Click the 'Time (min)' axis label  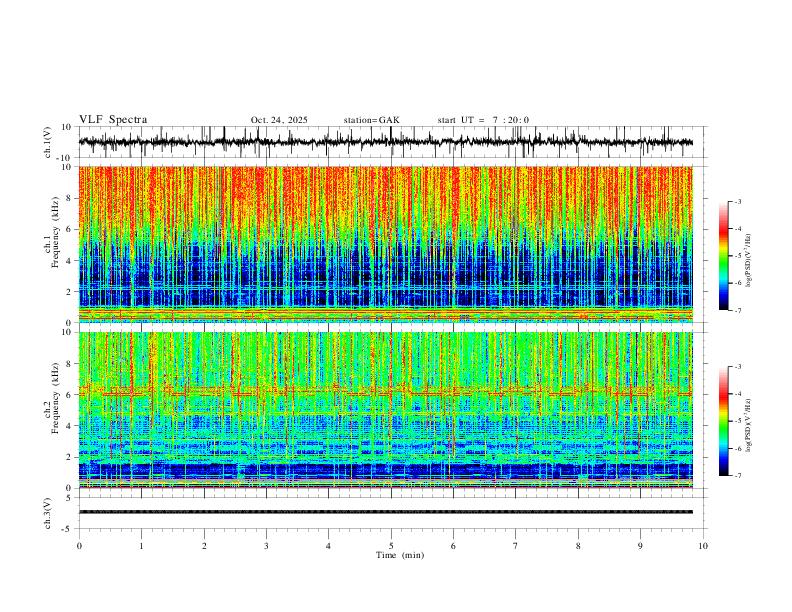pos(400,555)
